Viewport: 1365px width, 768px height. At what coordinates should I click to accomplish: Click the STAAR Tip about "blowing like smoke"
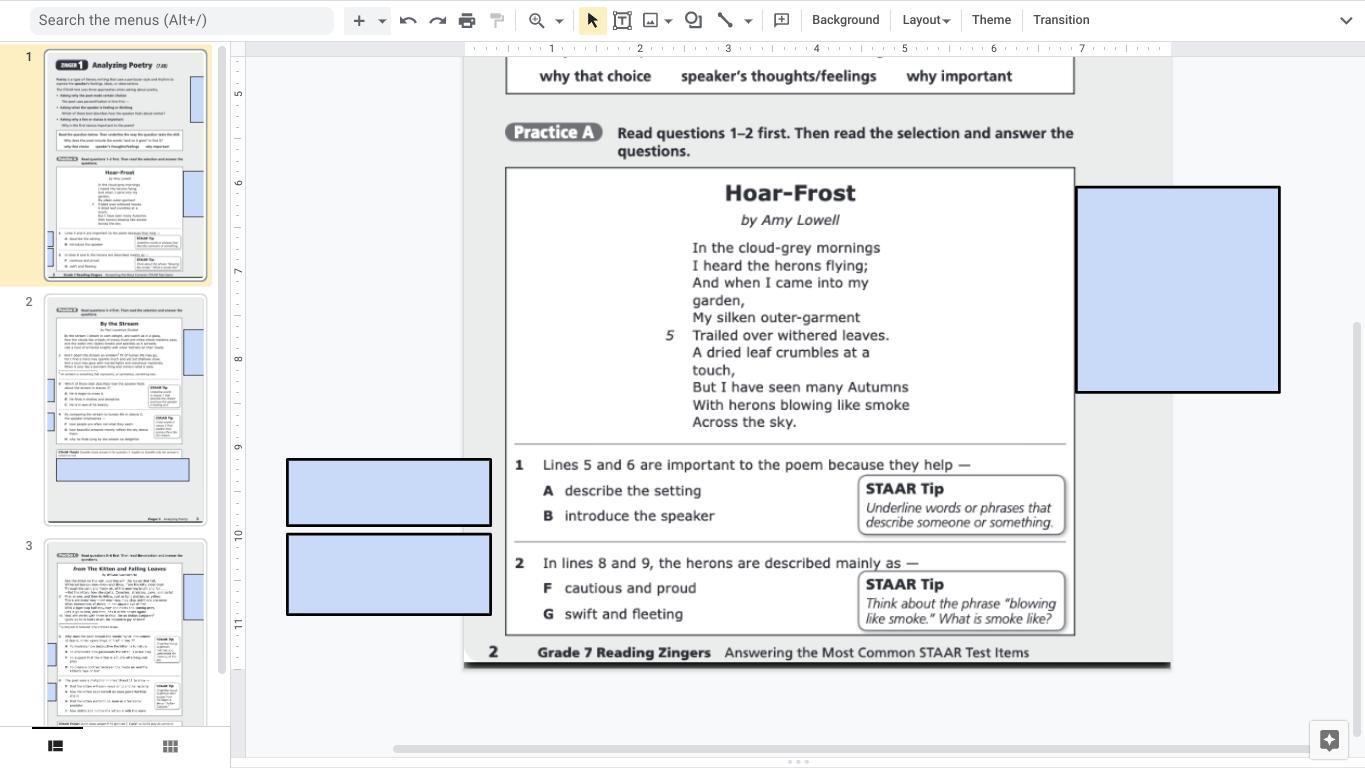point(961,601)
